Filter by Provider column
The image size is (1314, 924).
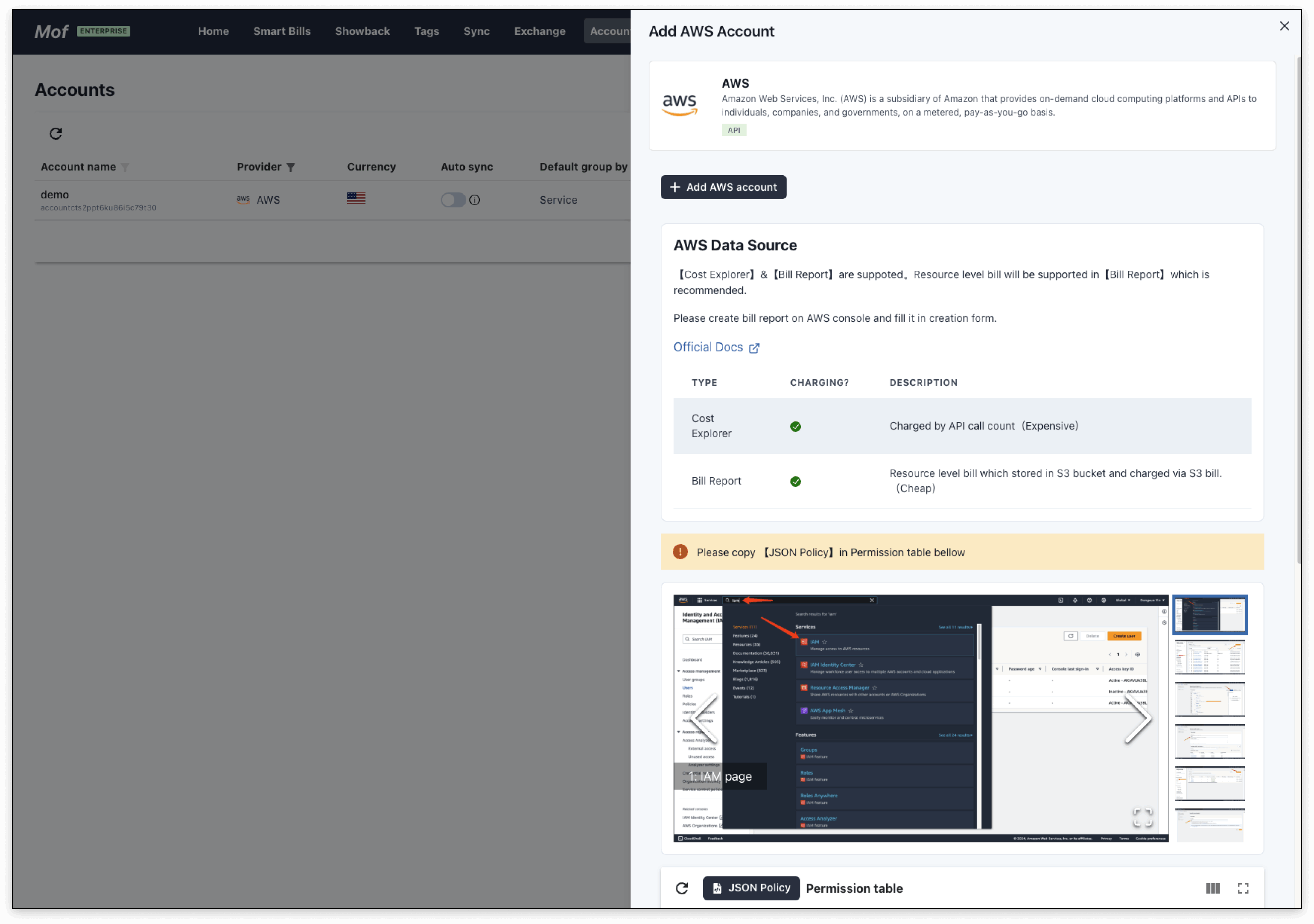(291, 168)
